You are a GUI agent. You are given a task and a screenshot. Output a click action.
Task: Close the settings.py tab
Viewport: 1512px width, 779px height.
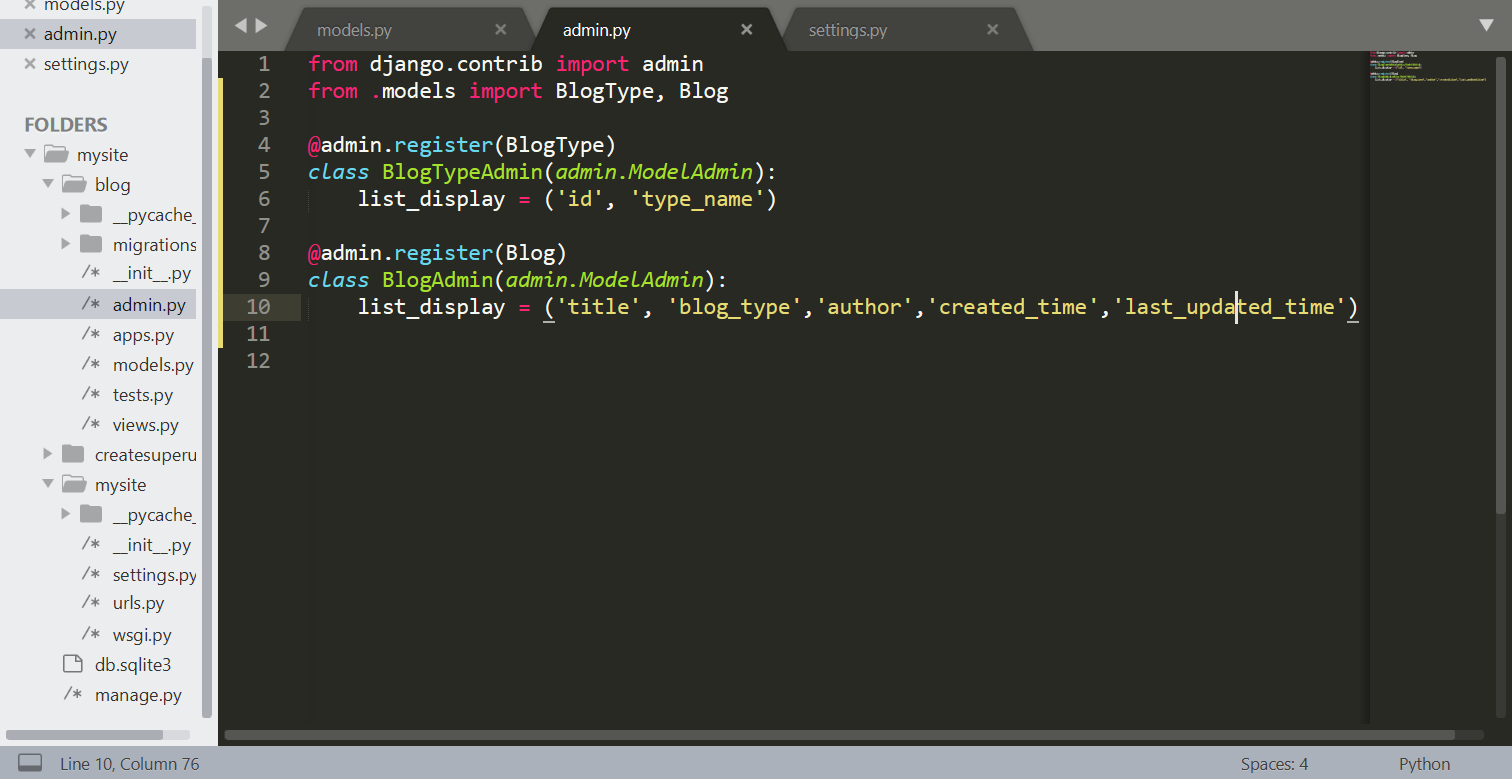pyautogui.click(x=992, y=30)
